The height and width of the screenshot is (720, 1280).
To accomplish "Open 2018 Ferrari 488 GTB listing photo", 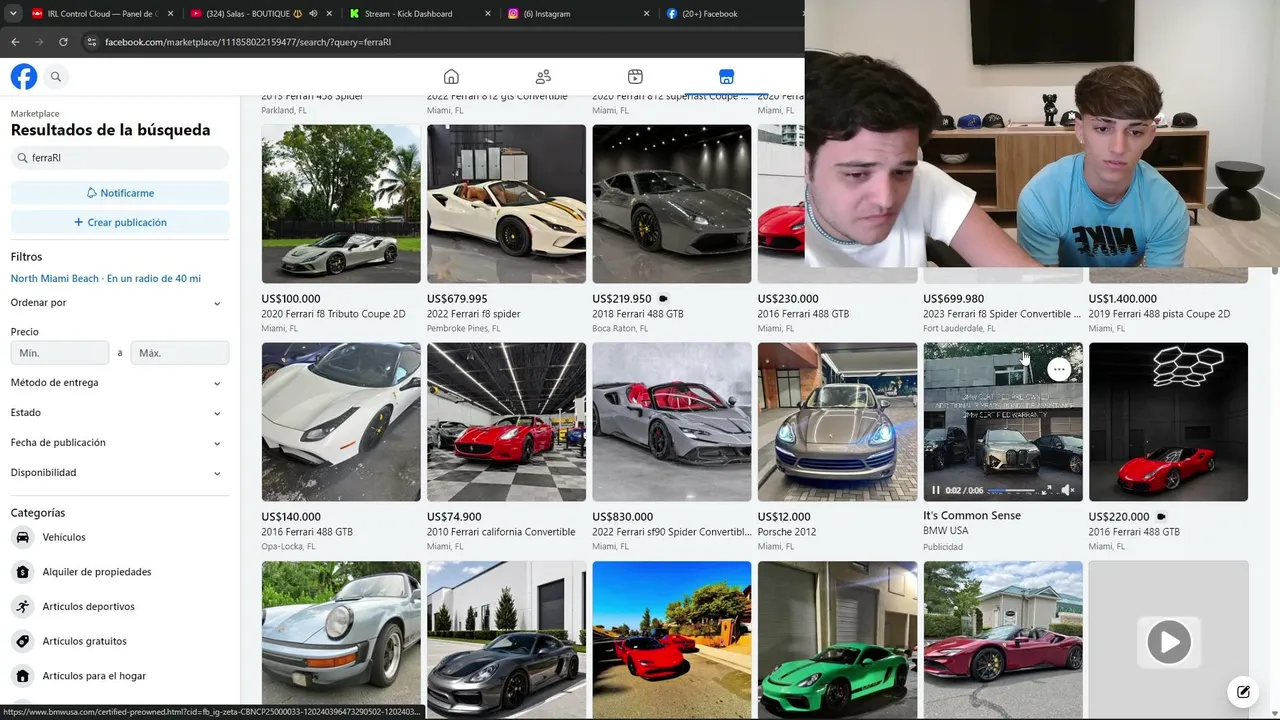I will tap(672, 204).
